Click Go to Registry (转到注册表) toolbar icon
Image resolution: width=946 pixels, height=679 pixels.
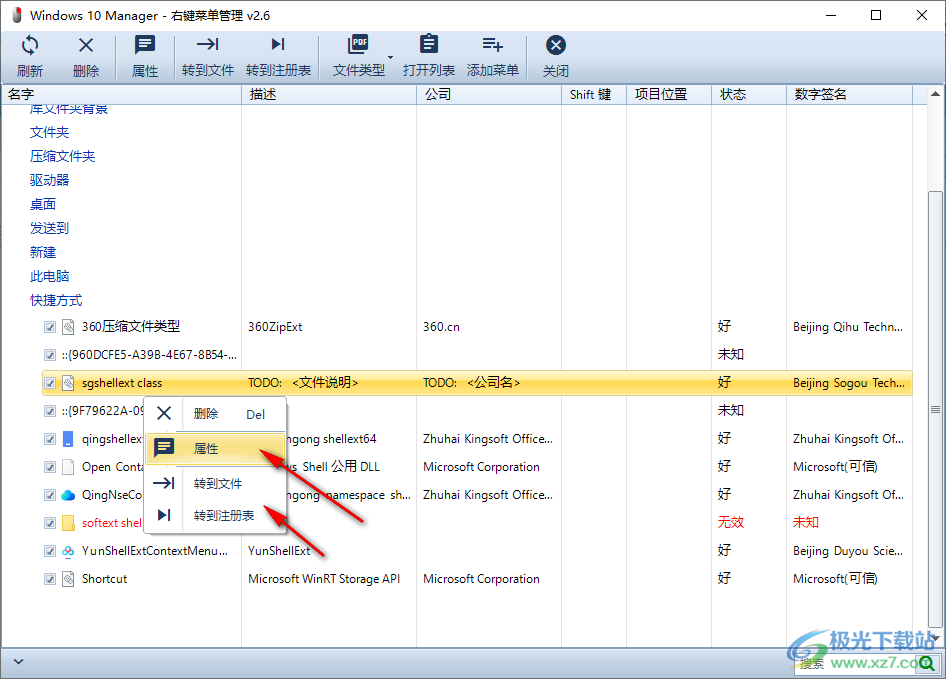pos(278,56)
